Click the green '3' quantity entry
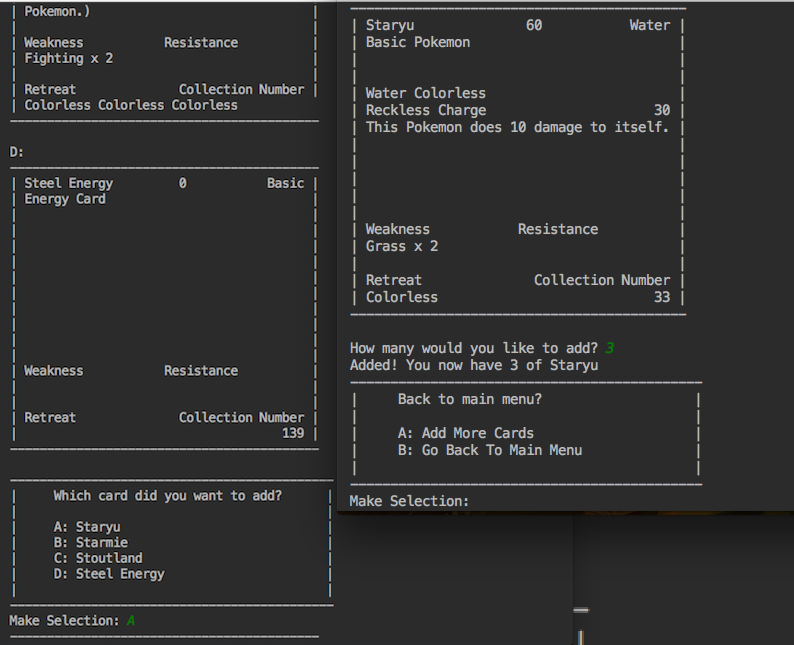This screenshot has width=794, height=645. (609, 348)
